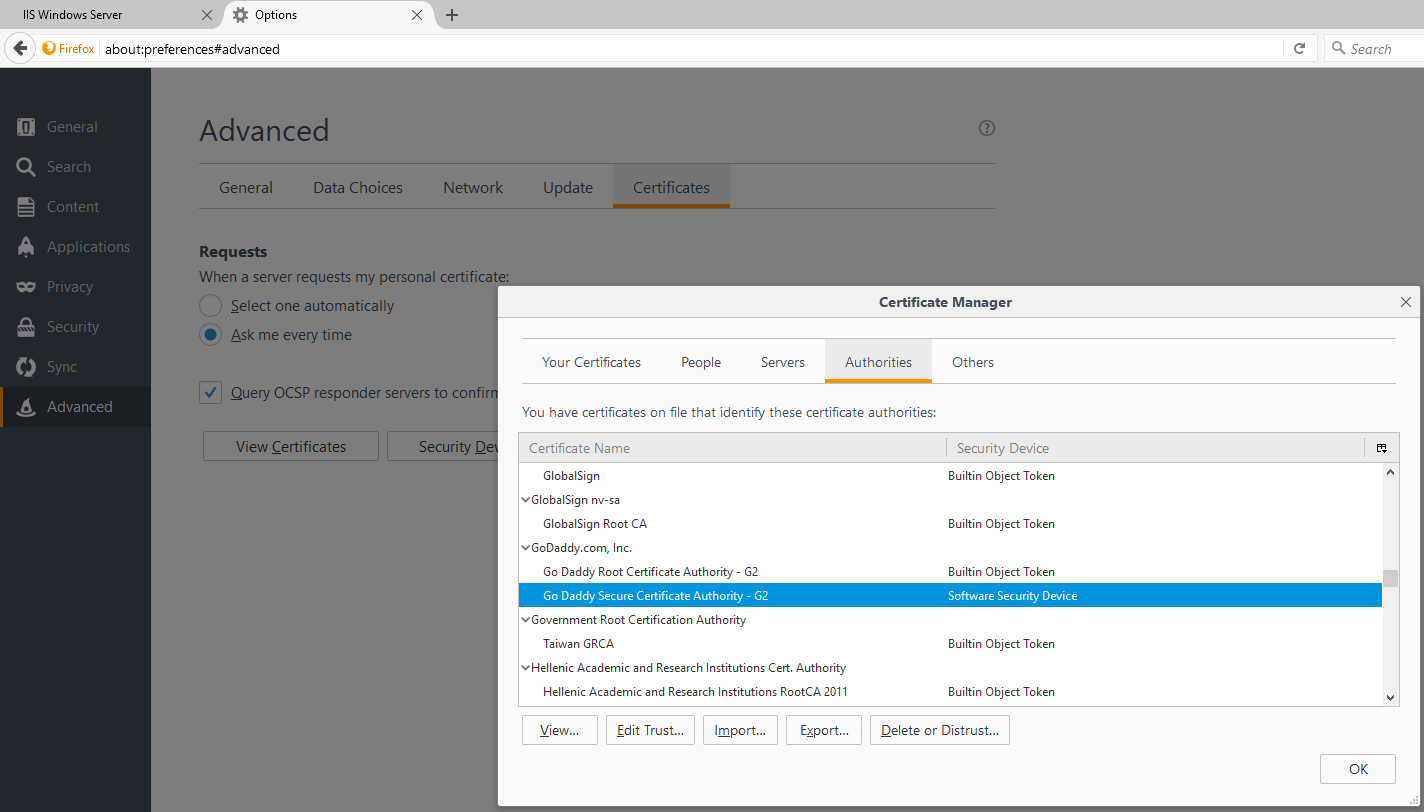Click the Delete or Distrust... button
The height and width of the screenshot is (812, 1424).
click(940, 730)
